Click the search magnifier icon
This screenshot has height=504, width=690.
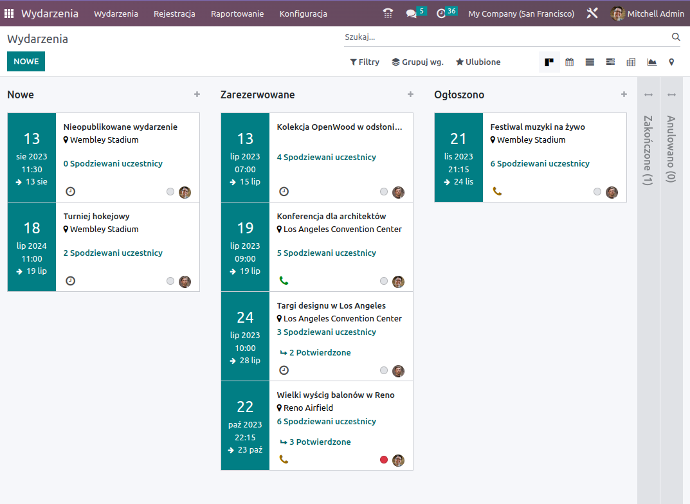(675, 37)
